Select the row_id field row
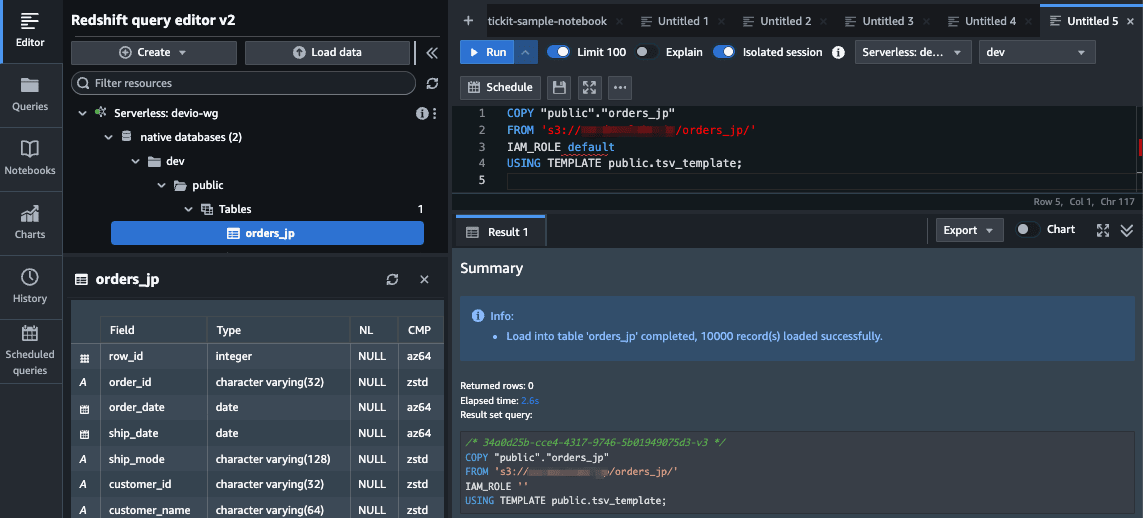The image size is (1143, 518). (x=257, y=357)
